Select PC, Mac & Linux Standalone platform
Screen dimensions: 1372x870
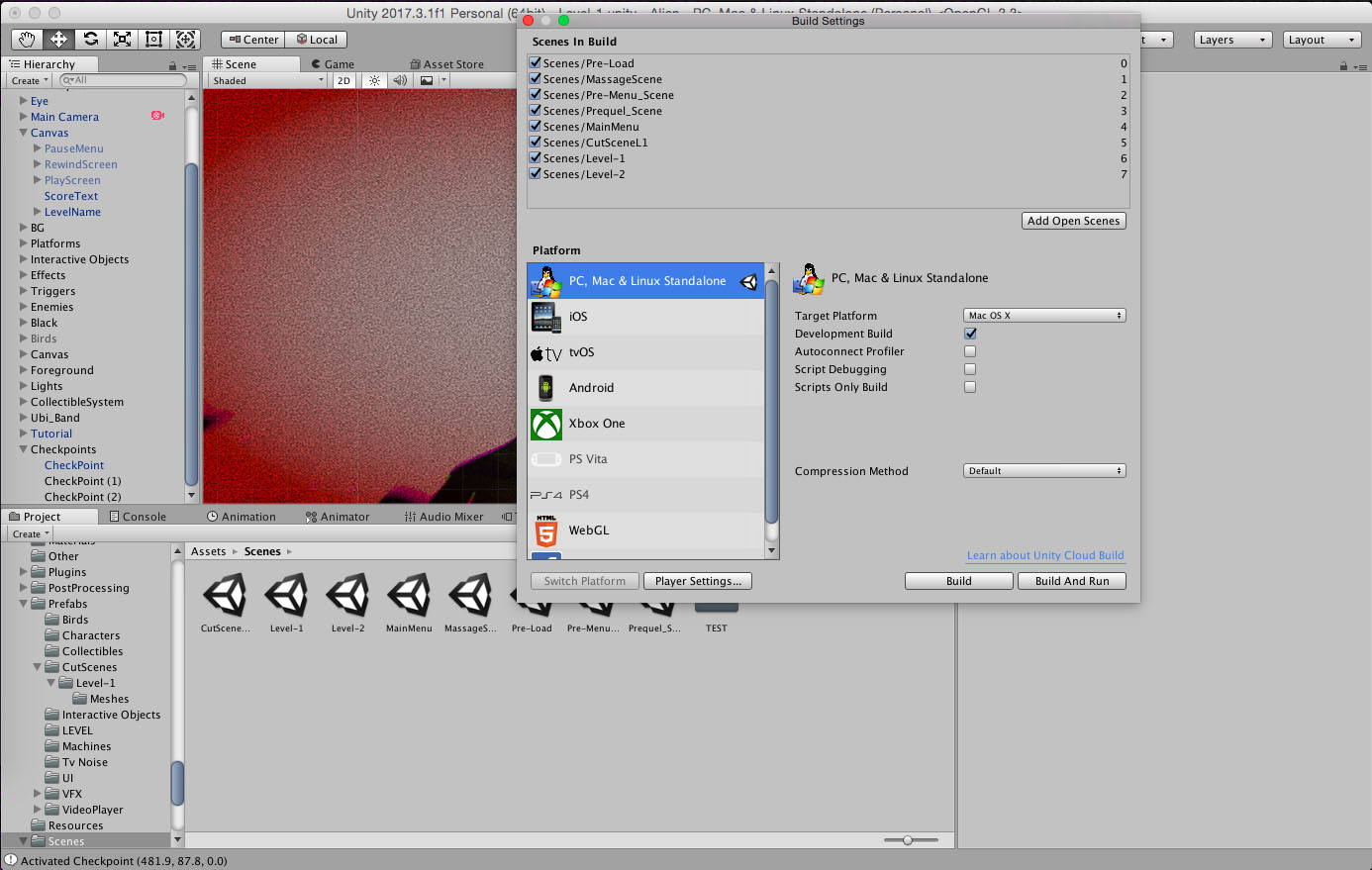[x=645, y=281]
